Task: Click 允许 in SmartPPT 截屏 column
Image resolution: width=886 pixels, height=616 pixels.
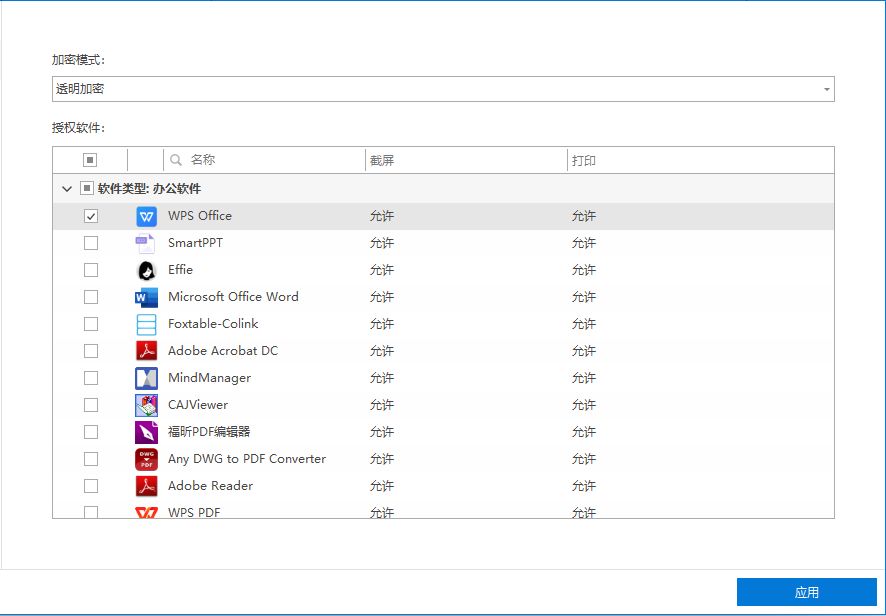Action: pyautogui.click(x=382, y=243)
